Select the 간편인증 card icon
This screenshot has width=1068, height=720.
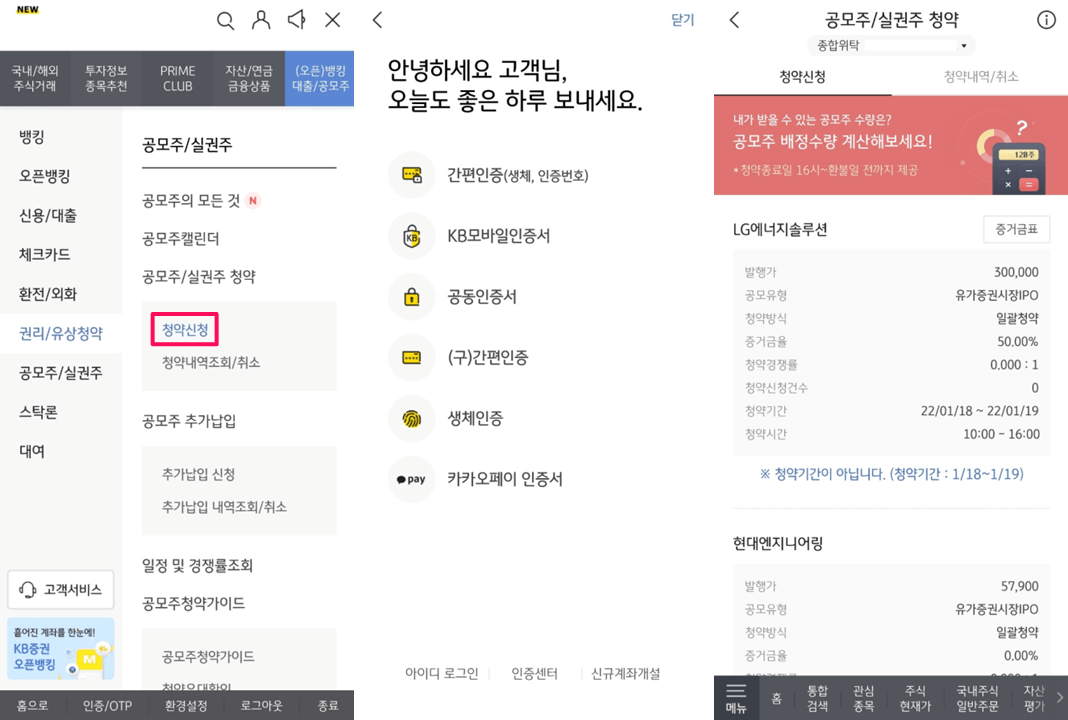[x=411, y=175]
